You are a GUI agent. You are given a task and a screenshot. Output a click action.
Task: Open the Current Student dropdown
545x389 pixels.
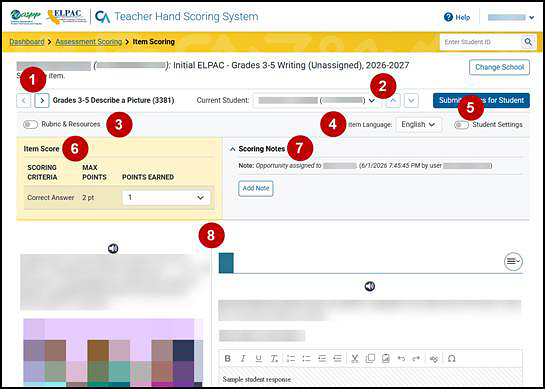317,100
